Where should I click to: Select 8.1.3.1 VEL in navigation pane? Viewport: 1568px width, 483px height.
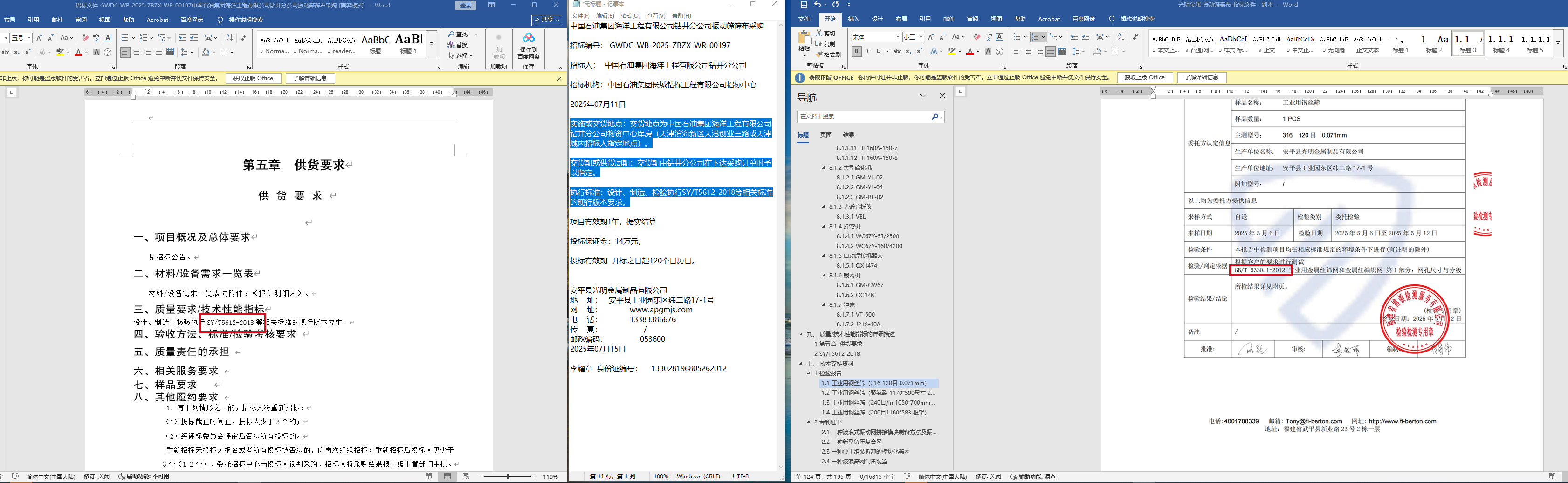pos(851,217)
